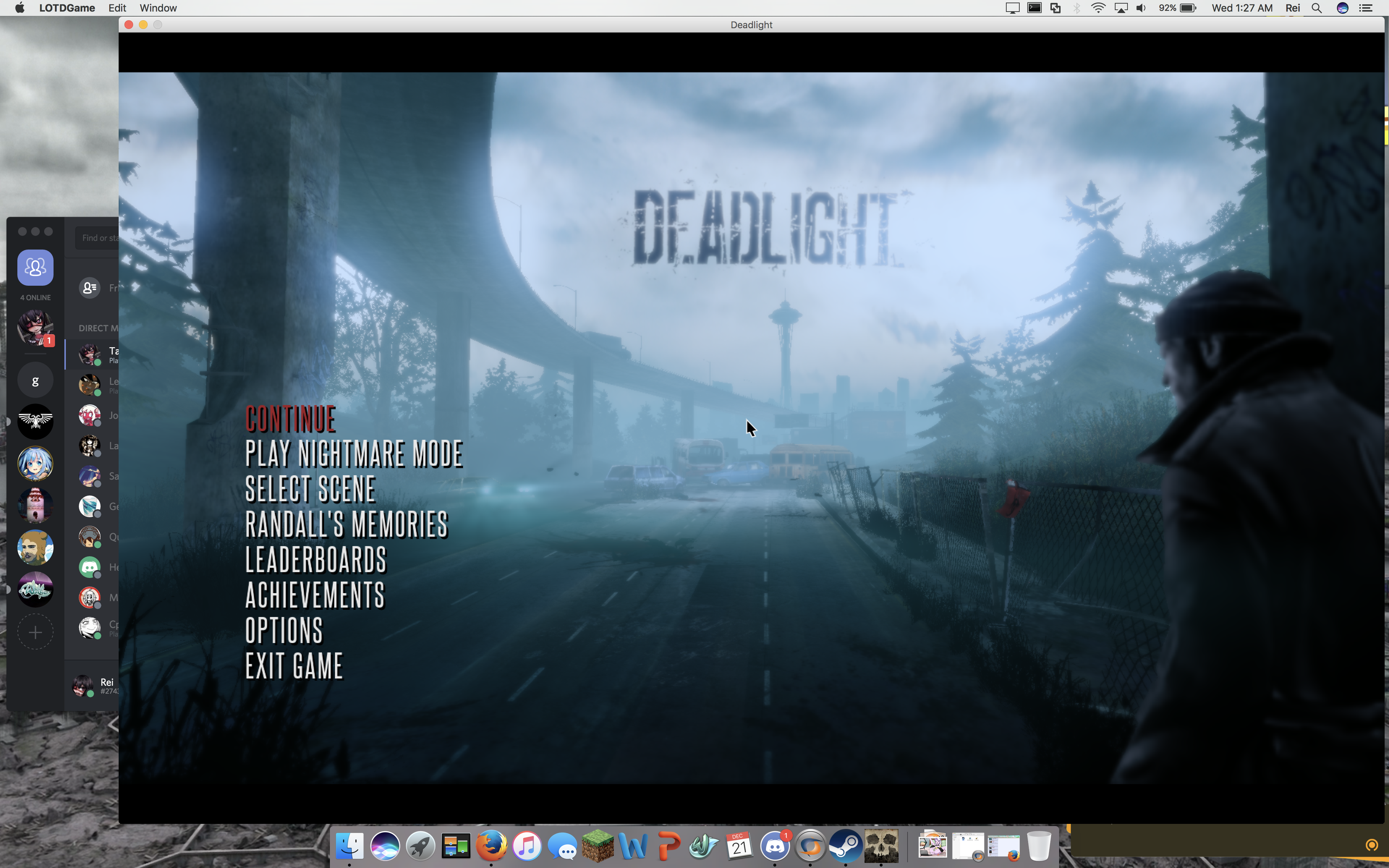
Task: Click the Deadlight skull icon in Dock
Action: [881, 846]
